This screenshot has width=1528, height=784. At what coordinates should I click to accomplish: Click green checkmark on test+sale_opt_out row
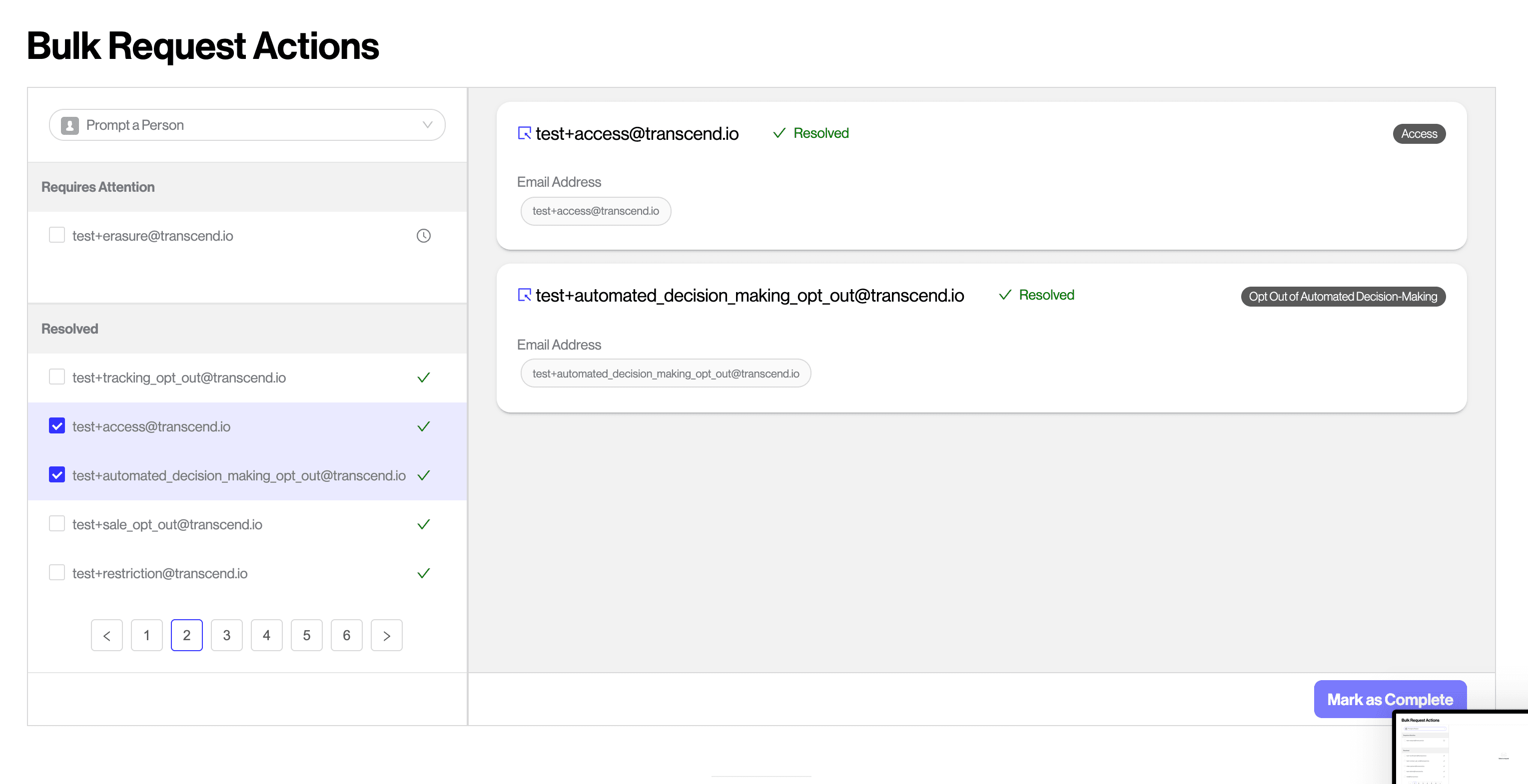[423, 524]
